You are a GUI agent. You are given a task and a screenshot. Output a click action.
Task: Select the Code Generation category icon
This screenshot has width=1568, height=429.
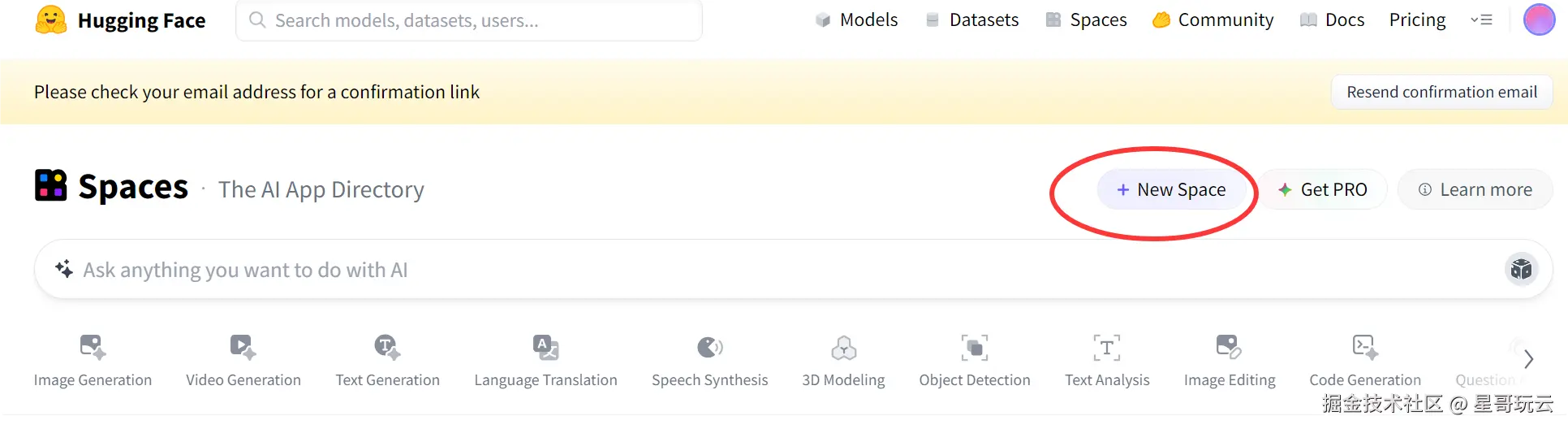(1364, 347)
